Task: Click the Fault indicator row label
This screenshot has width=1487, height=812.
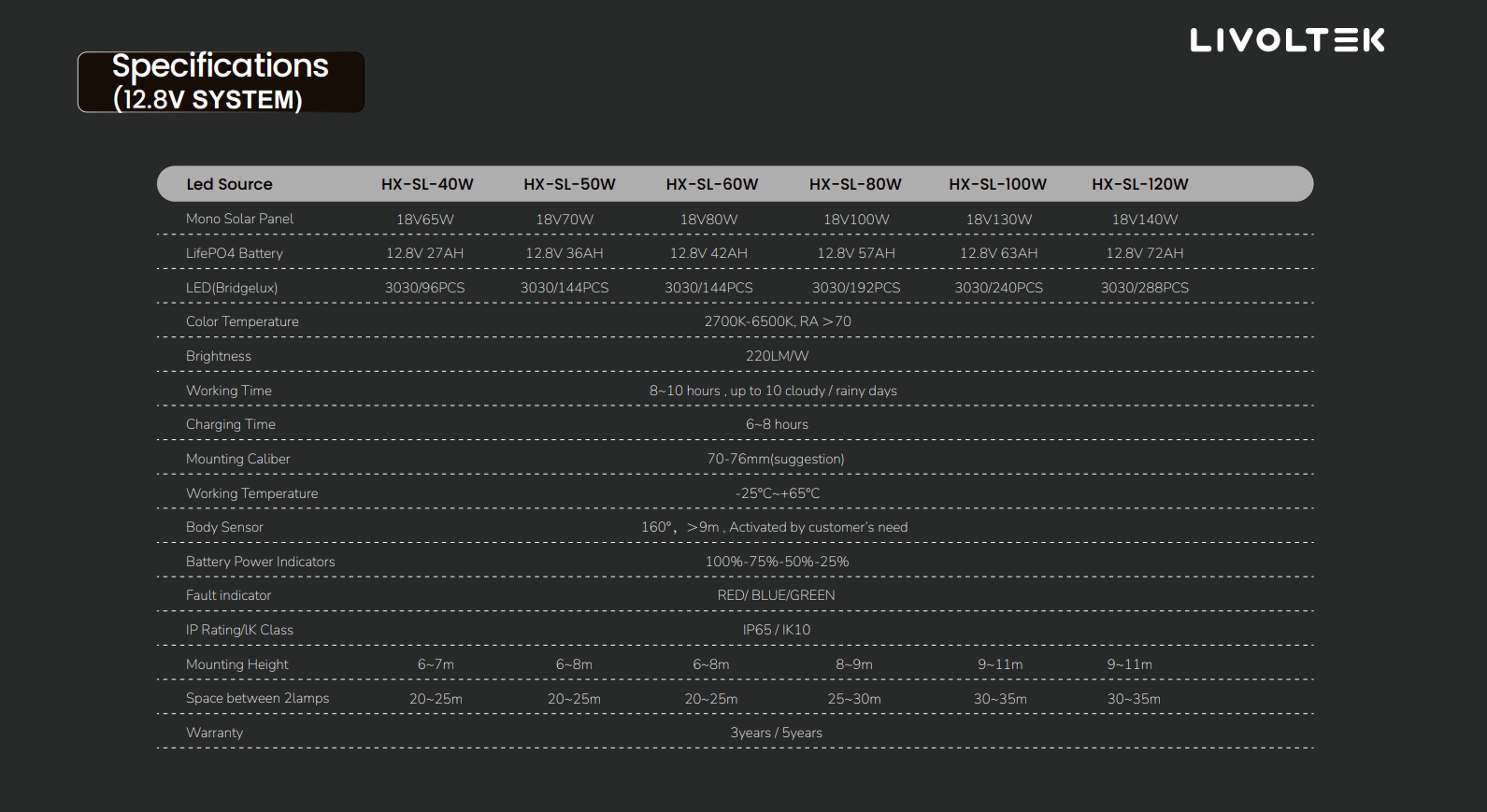Action: tap(228, 595)
